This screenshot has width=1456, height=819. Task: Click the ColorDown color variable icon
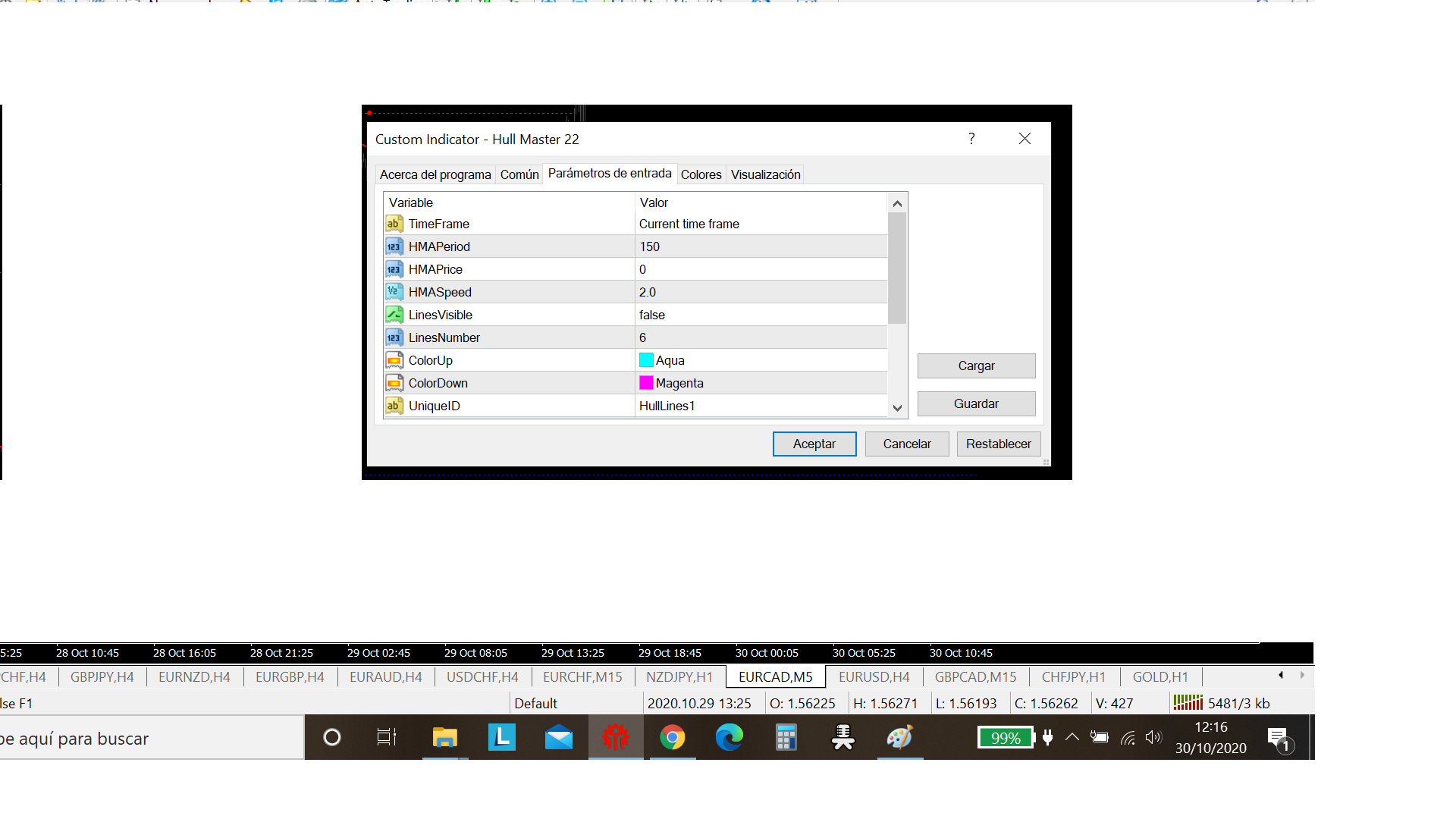[394, 383]
